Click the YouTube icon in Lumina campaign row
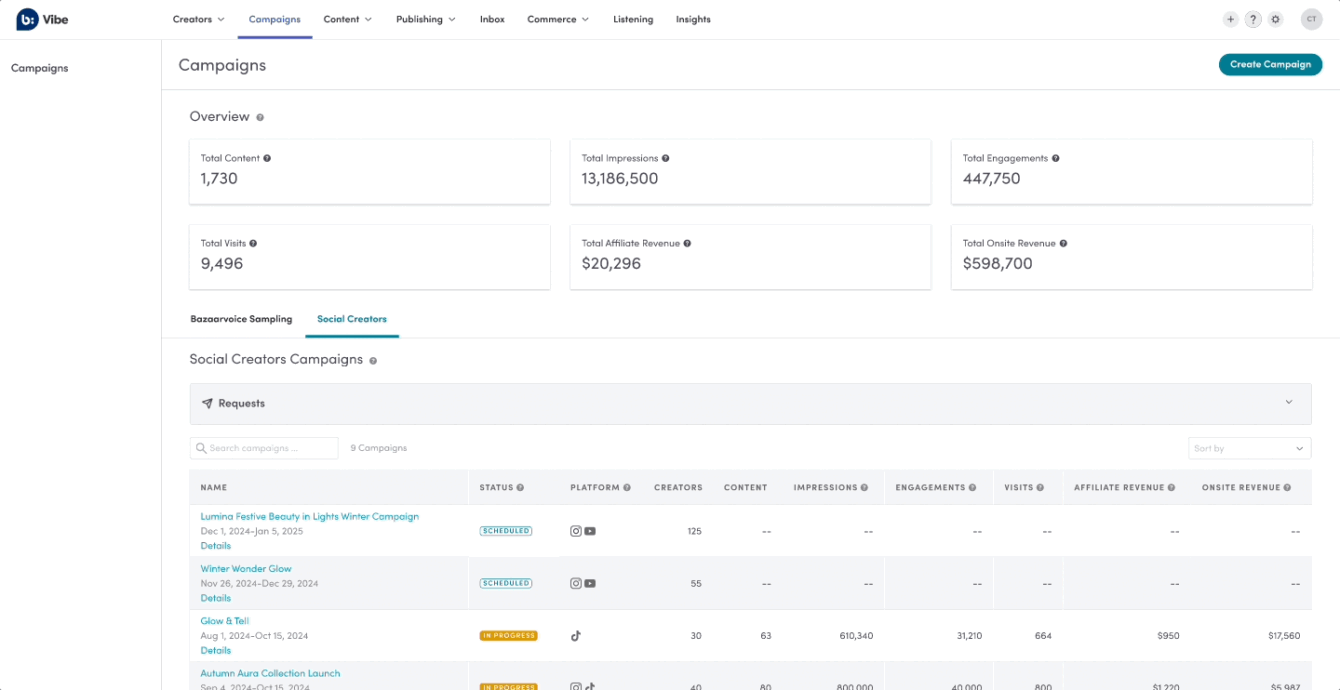This screenshot has height=690, width=1340. 589,530
